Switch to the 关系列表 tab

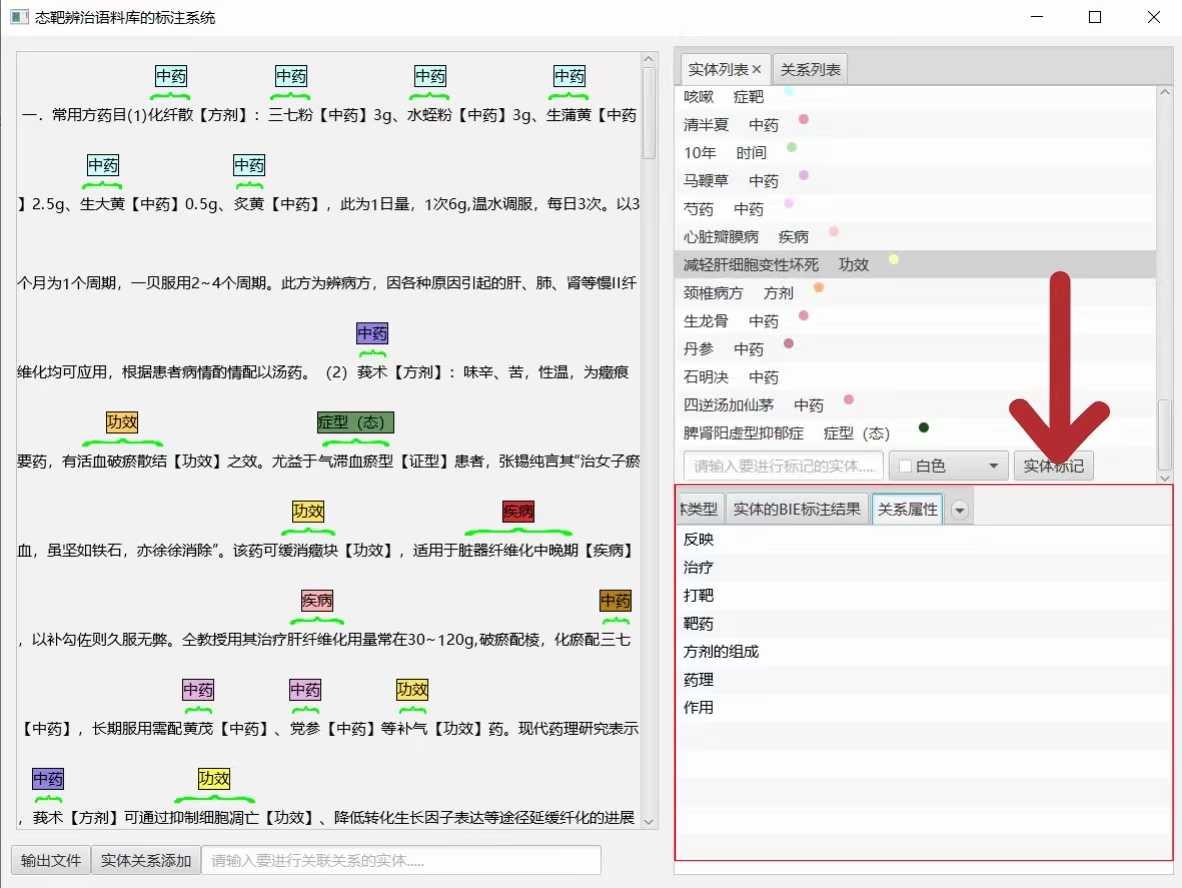point(810,70)
